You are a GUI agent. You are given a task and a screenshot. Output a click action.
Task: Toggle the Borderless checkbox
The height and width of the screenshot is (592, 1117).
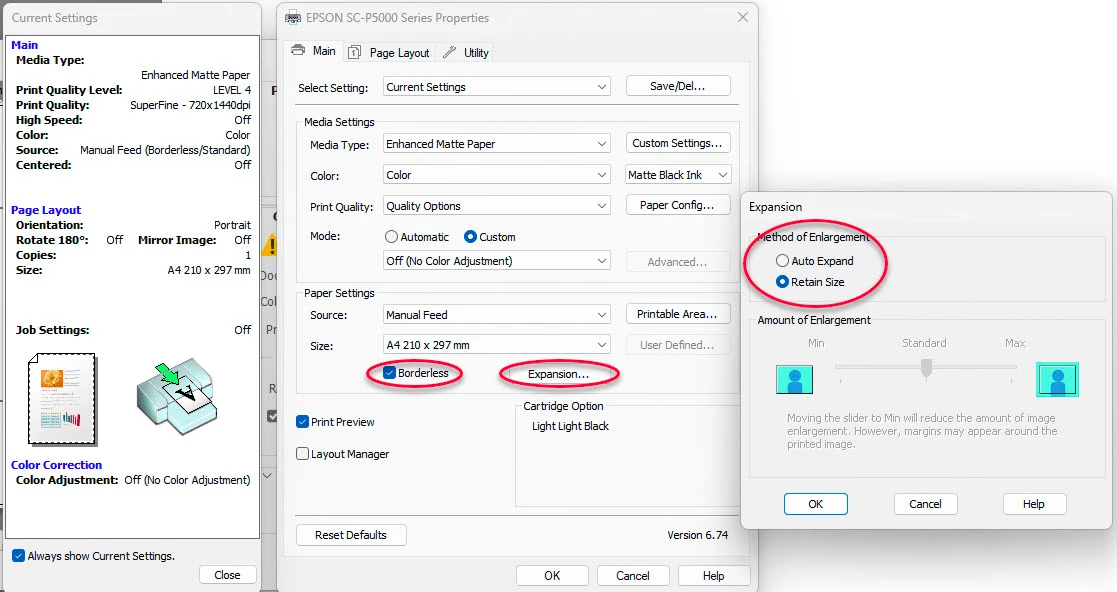tap(389, 373)
